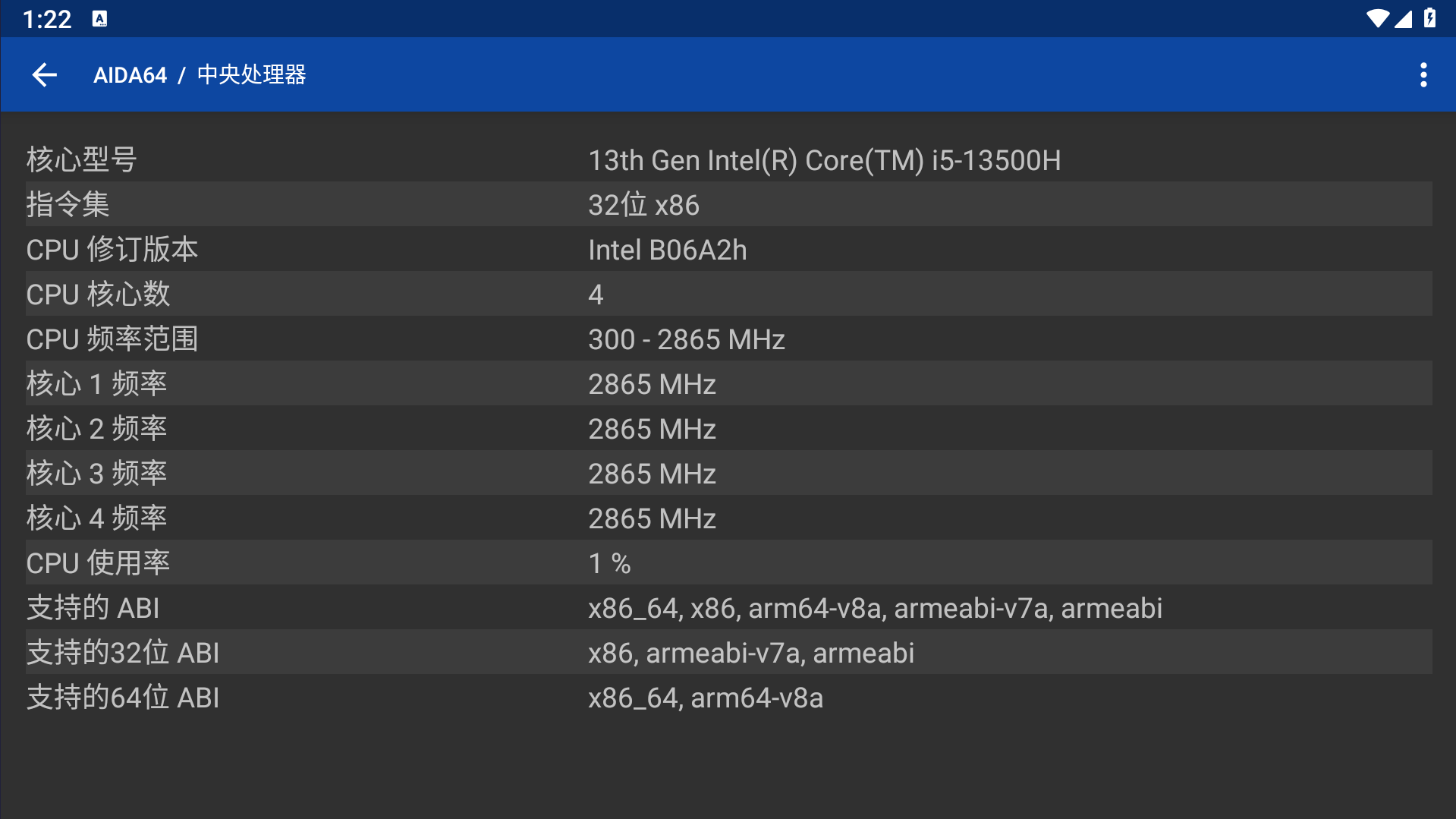Select the CPU 修订版本 label
This screenshot has height=819, width=1456.
[x=112, y=250]
